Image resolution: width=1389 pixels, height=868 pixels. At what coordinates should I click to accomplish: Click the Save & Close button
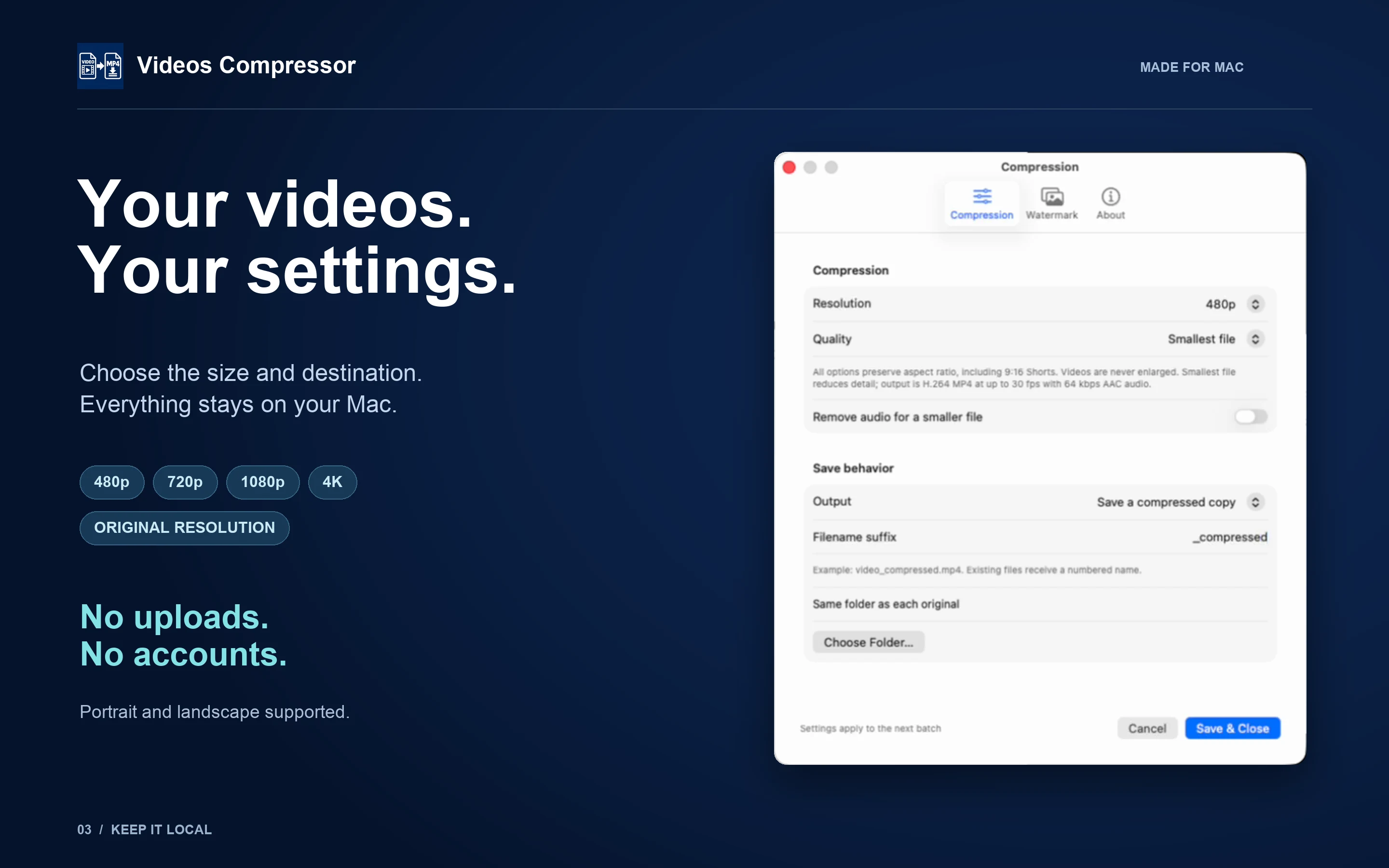(x=1232, y=728)
